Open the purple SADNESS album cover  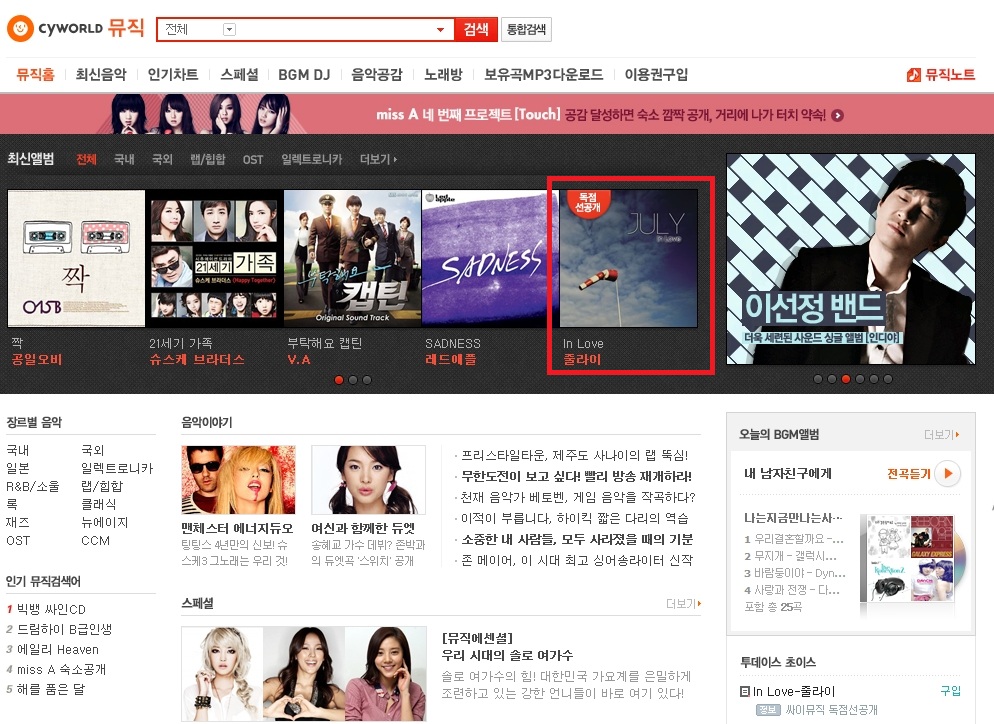click(490, 258)
